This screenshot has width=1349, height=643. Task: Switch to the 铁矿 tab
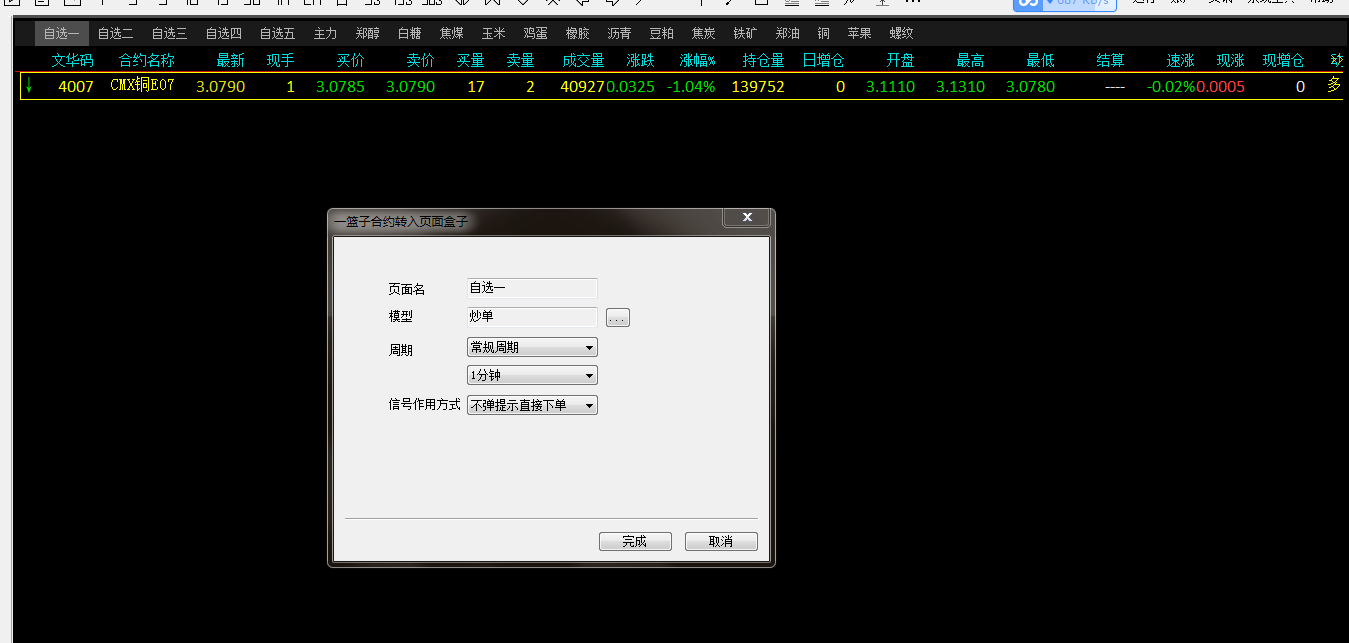(x=745, y=33)
